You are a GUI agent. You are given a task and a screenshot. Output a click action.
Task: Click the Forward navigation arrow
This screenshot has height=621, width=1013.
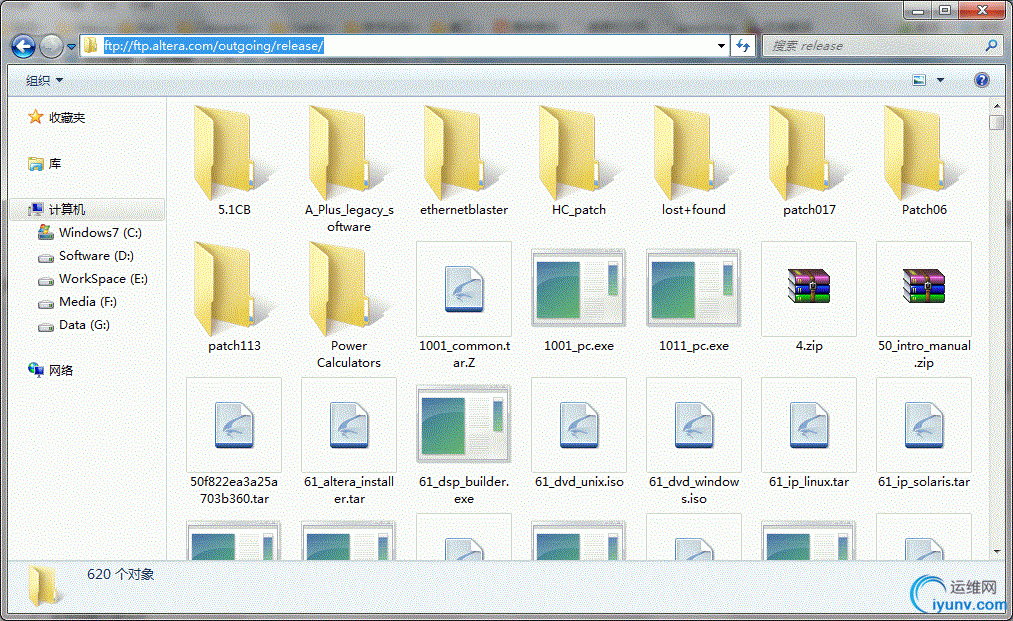(51, 46)
